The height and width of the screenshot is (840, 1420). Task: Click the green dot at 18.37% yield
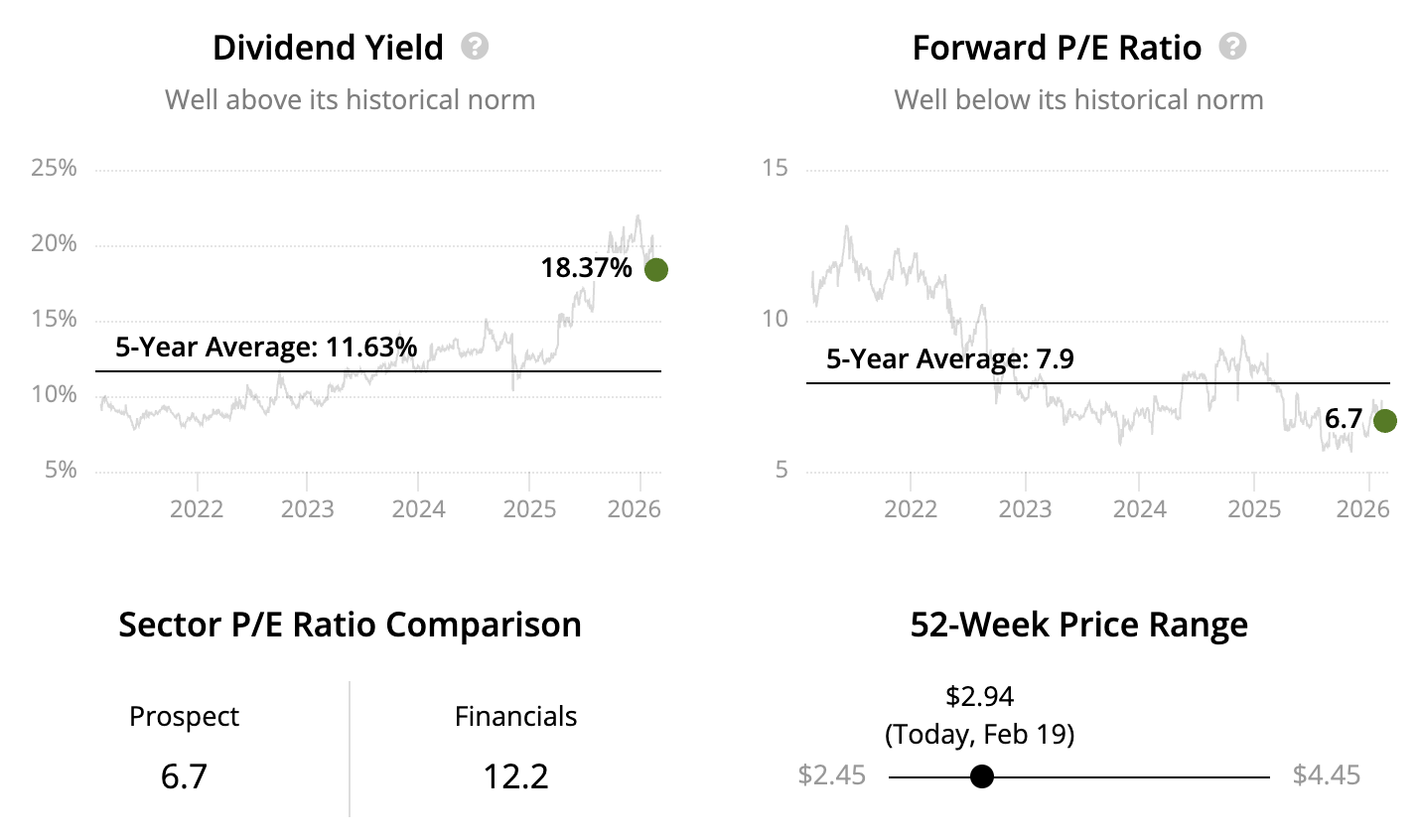pyautogui.click(x=655, y=269)
